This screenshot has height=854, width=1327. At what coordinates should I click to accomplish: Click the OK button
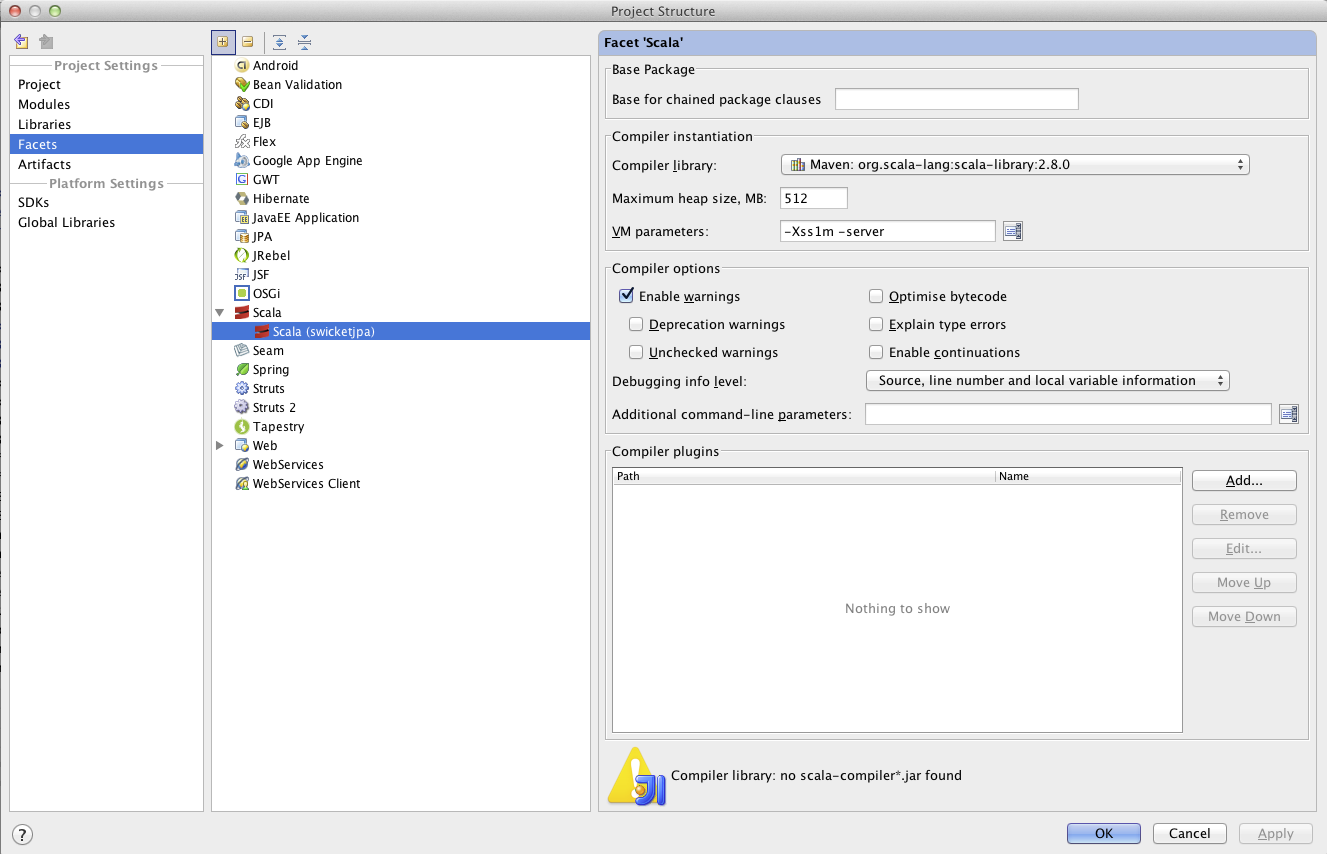(1104, 833)
